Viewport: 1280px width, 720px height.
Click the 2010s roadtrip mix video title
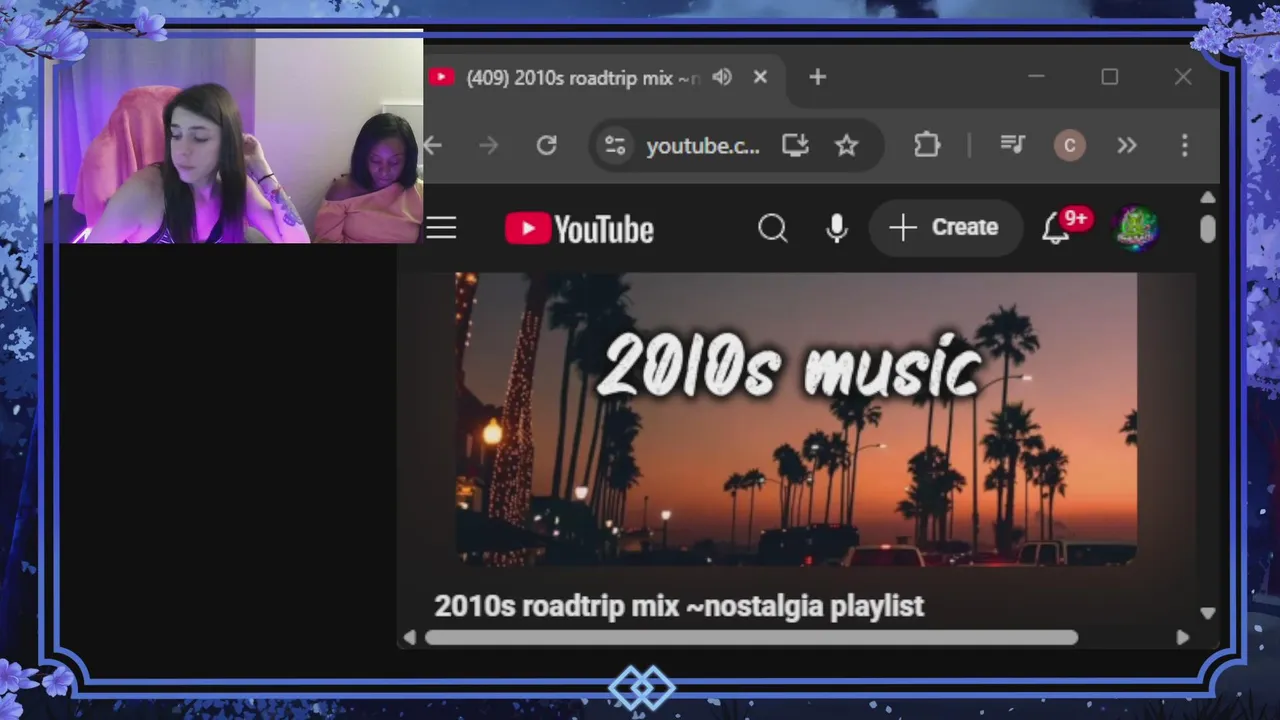coord(679,606)
